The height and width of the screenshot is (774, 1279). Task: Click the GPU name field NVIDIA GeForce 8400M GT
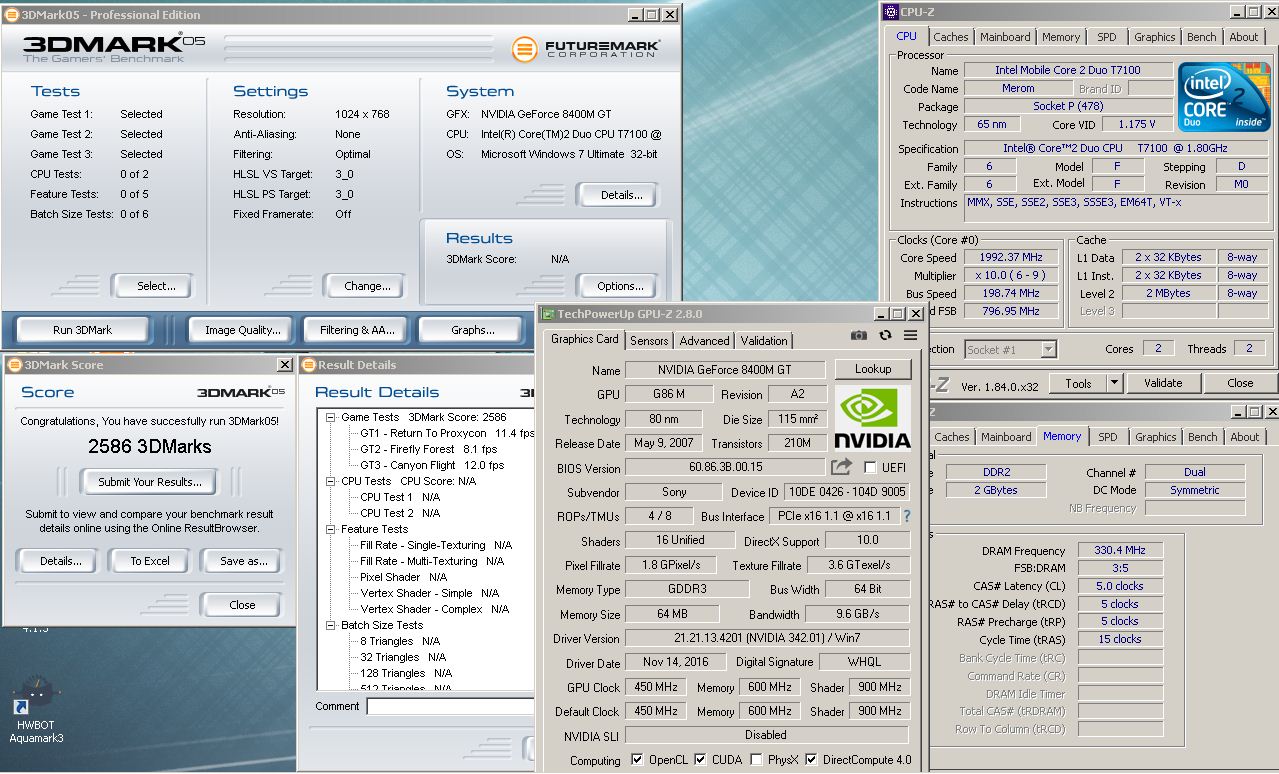click(725, 370)
